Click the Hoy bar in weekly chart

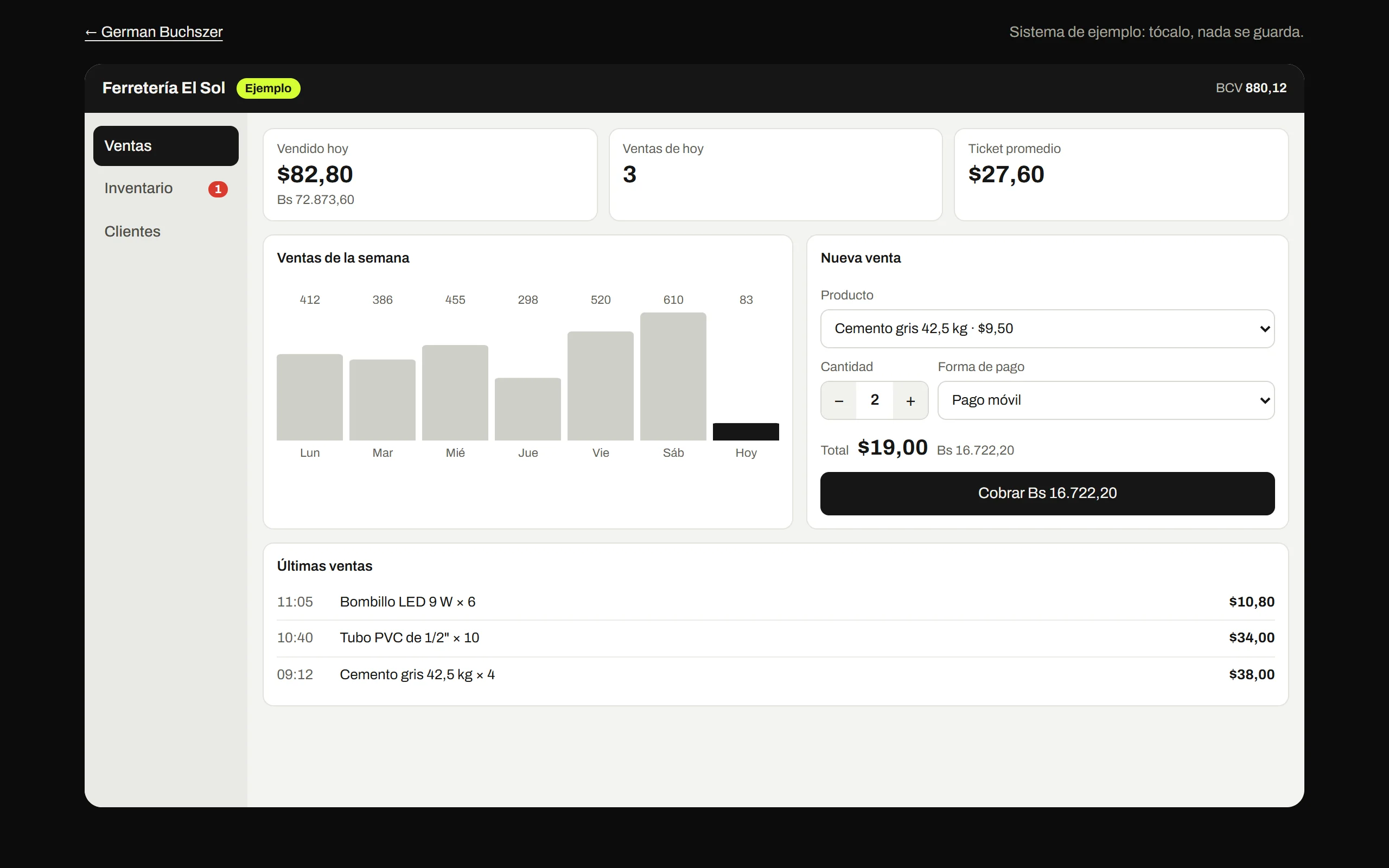(746, 432)
